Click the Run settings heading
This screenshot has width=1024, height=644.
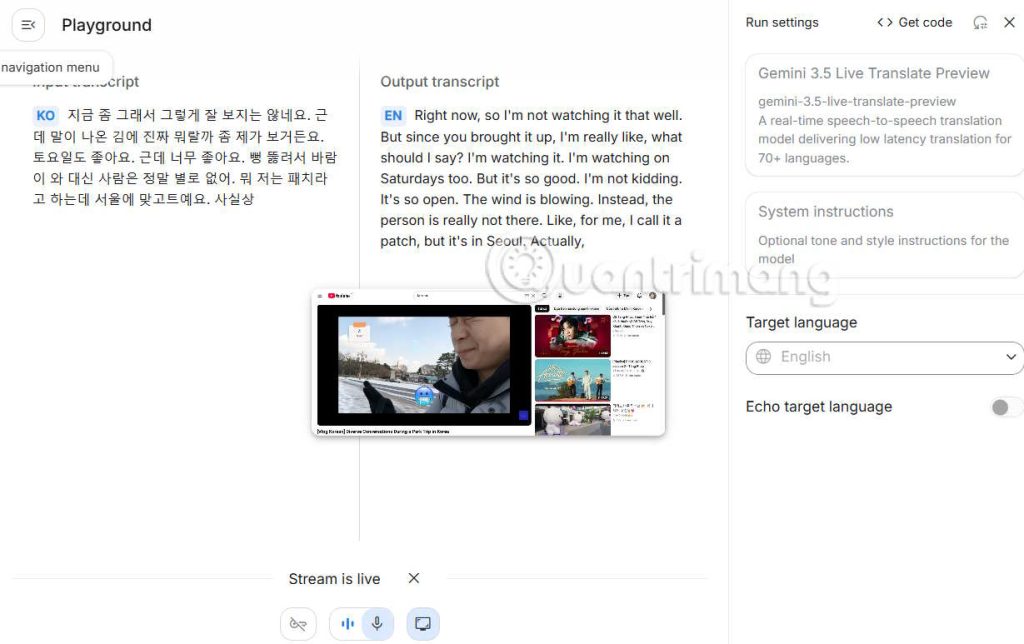(x=782, y=22)
